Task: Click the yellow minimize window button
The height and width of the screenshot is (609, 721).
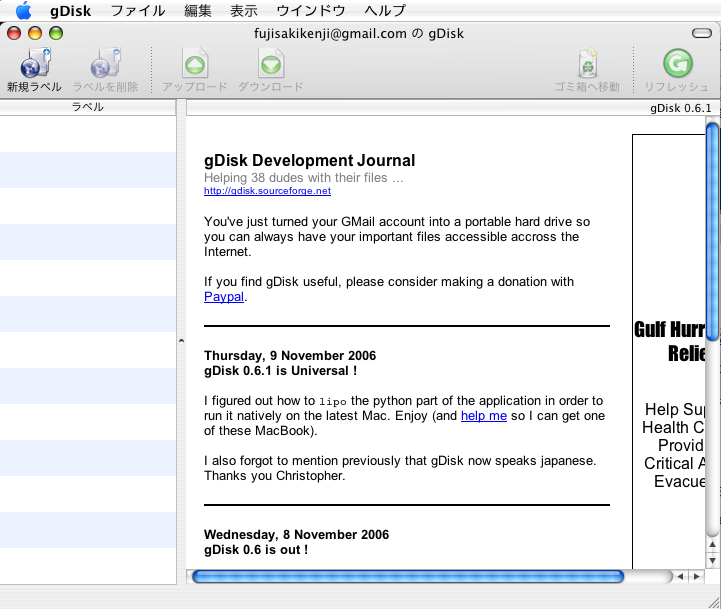Action: [x=35, y=33]
